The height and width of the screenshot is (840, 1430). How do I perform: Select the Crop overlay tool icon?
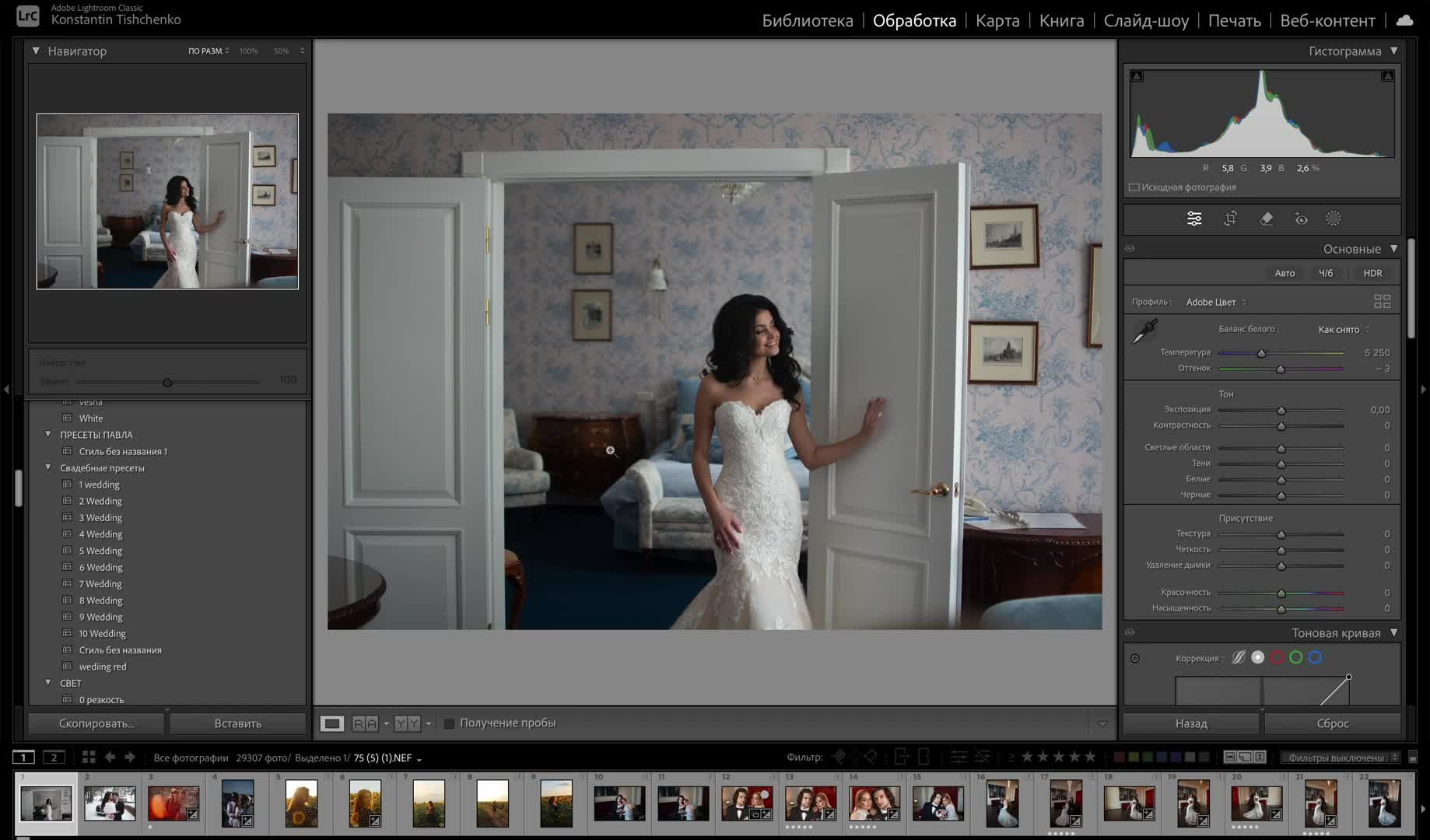pos(1230,219)
